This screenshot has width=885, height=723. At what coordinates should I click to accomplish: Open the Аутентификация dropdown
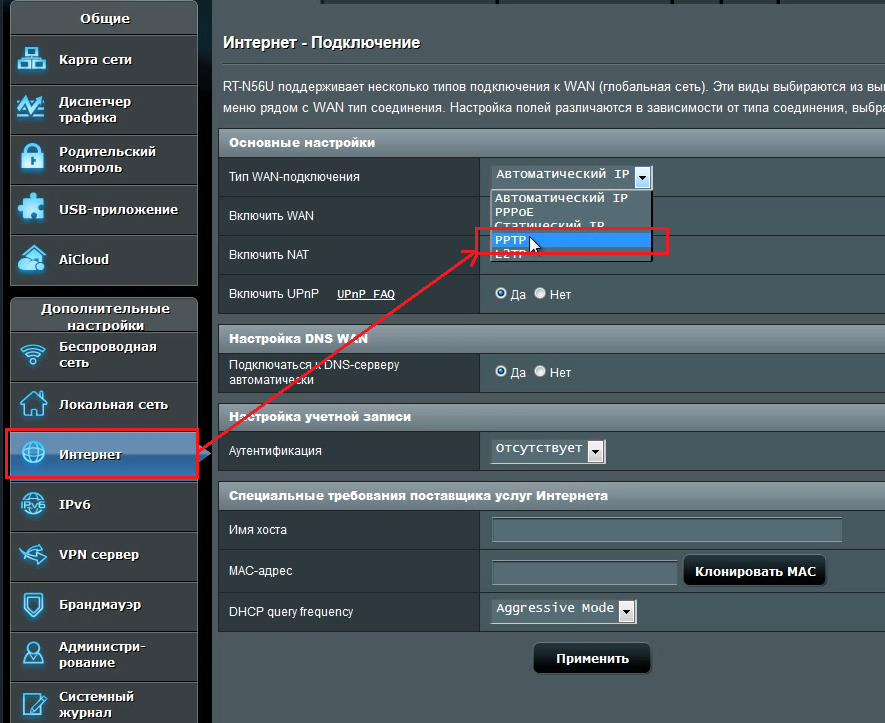(x=548, y=450)
